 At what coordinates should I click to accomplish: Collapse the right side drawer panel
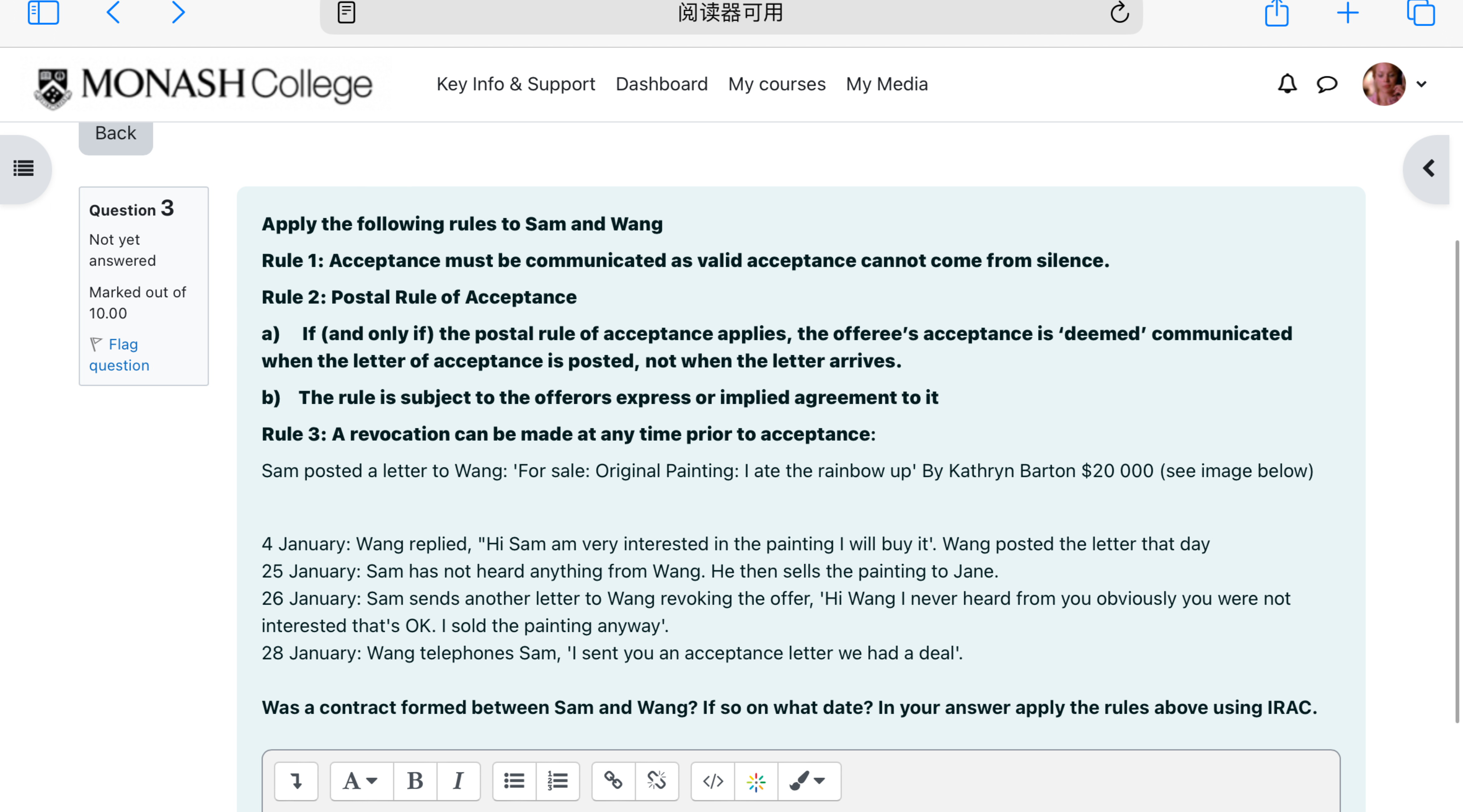1430,169
